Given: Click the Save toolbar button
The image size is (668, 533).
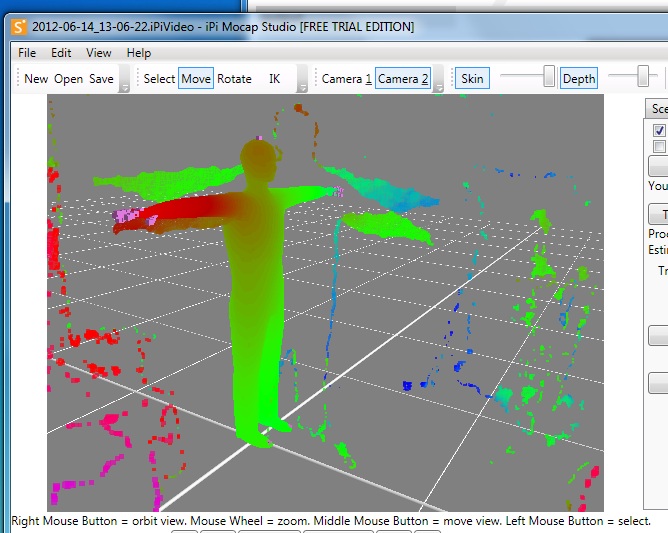Looking at the screenshot, I should click(x=101, y=78).
